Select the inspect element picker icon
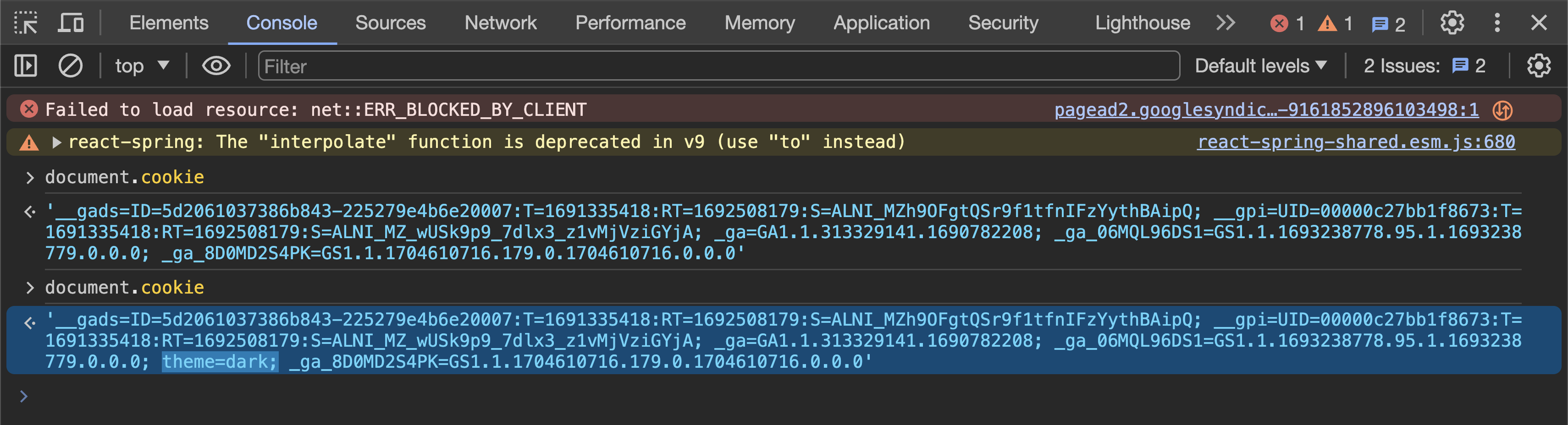 click(x=26, y=23)
